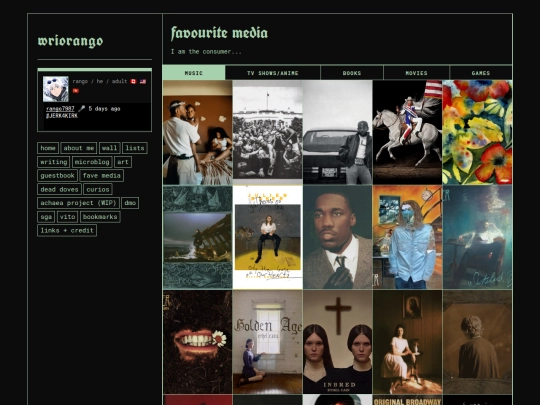Click the cover with woman seated on yellow floor

pyautogui.click(x=268, y=237)
